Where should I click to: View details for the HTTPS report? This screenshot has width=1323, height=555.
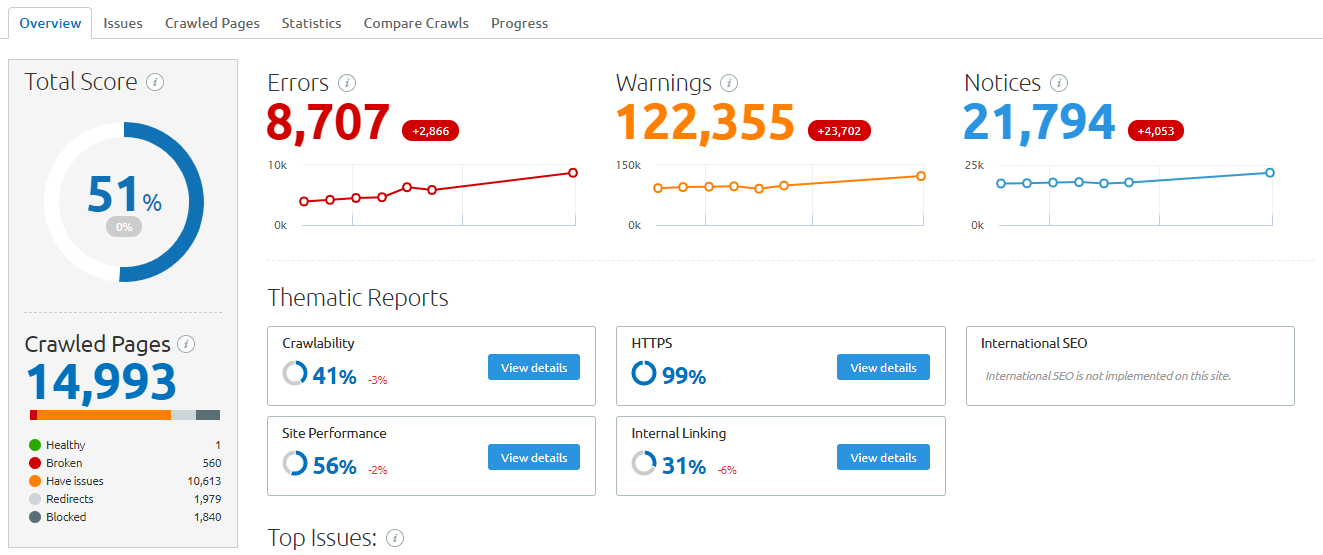(883, 367)
